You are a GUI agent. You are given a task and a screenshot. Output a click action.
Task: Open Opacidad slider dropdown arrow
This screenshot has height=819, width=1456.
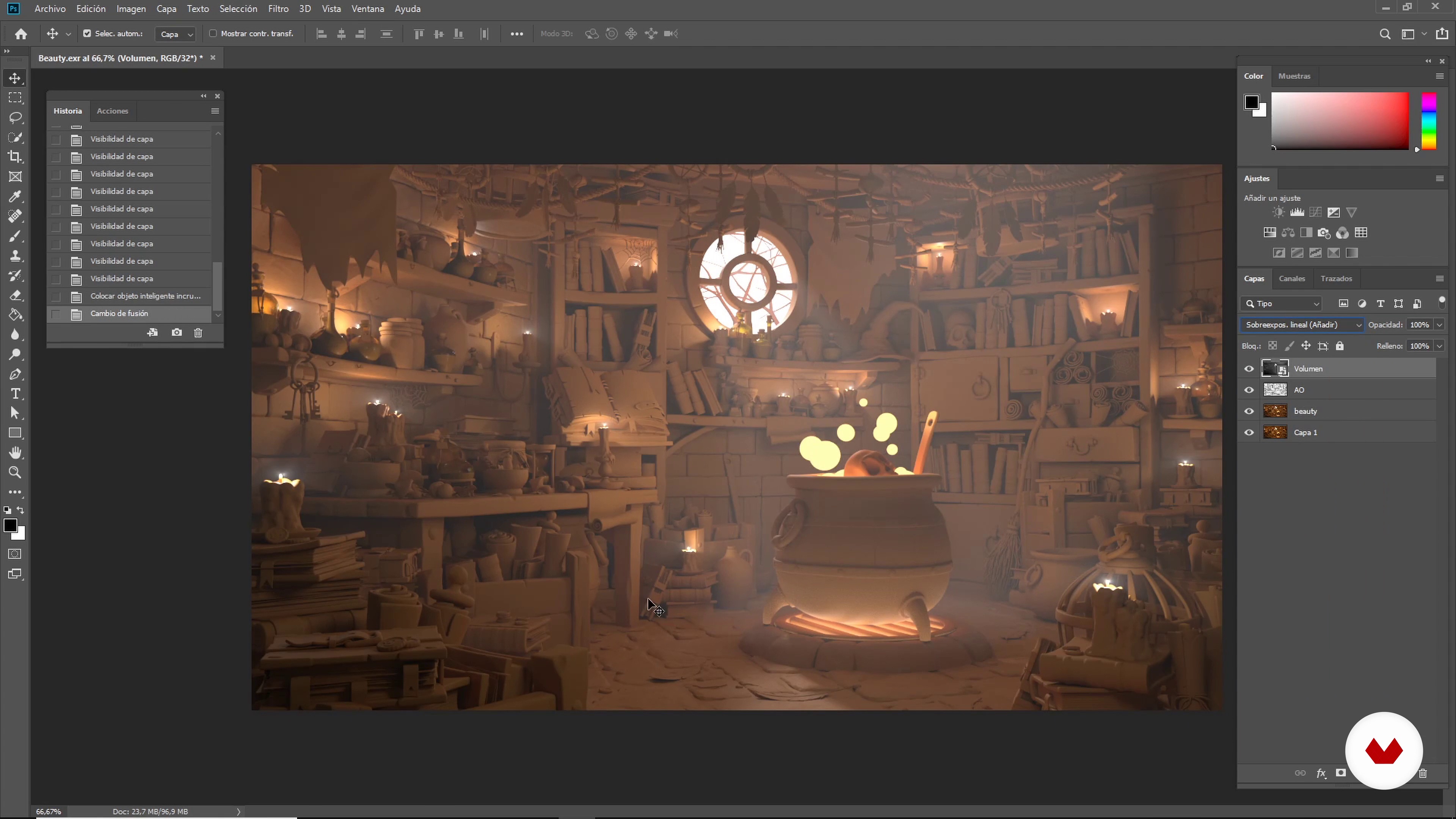pos(1440,325)
